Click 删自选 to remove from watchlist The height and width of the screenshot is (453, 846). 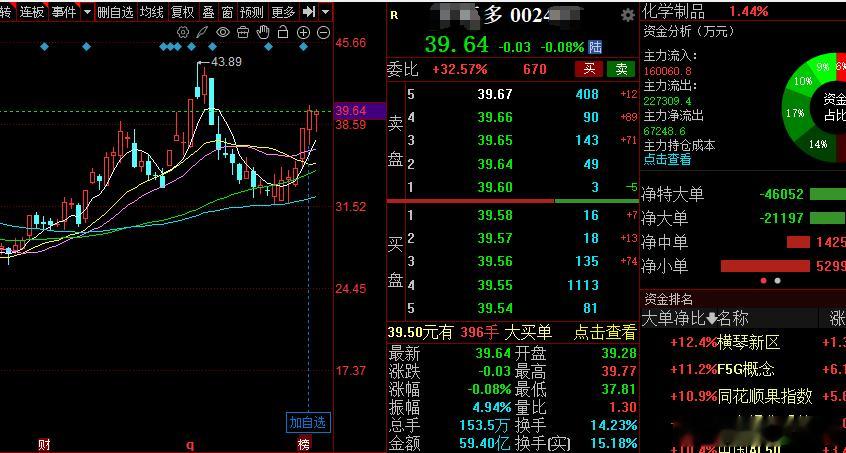(115, 11)
